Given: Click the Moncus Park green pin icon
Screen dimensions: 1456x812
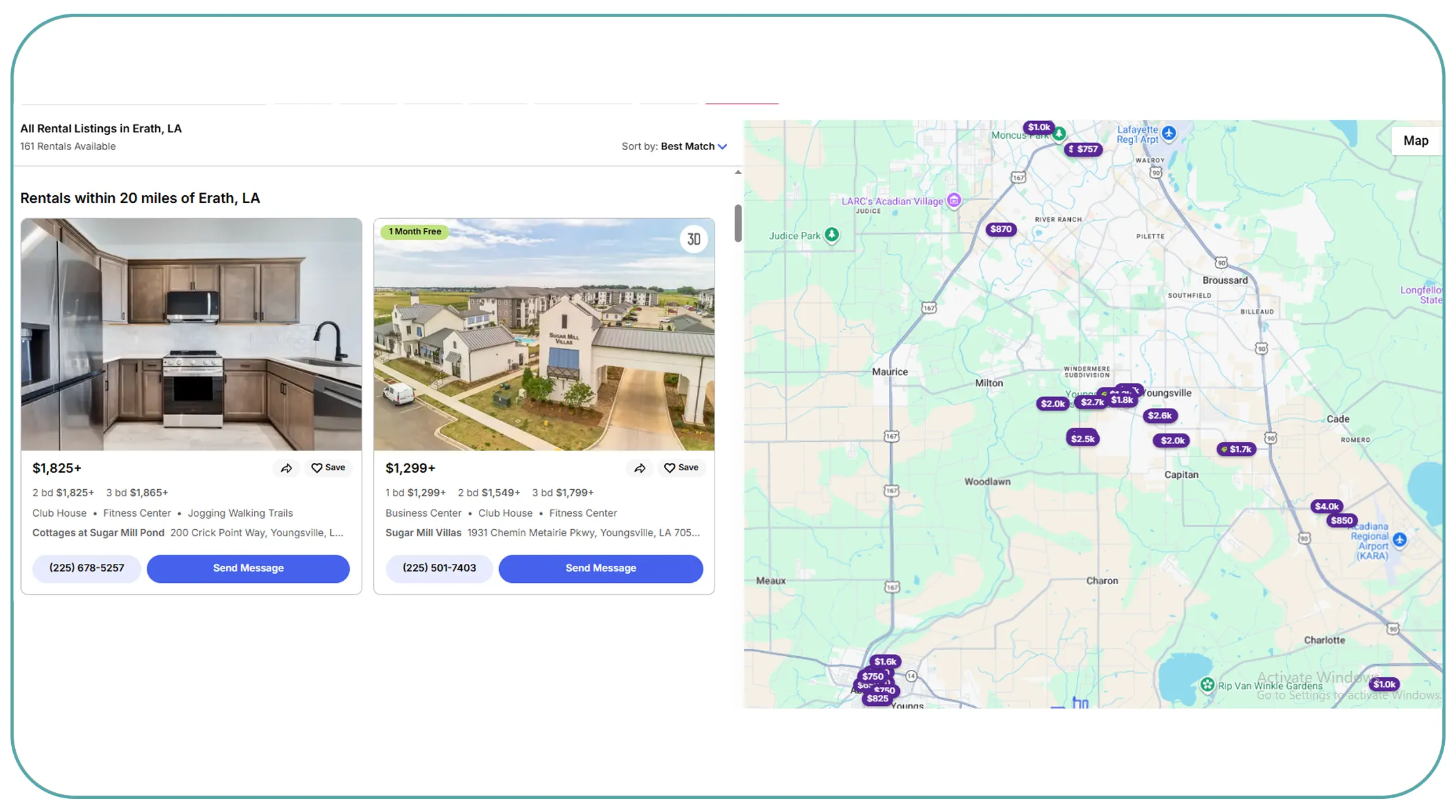Looking at the screenshot, I should point(1059,134).
